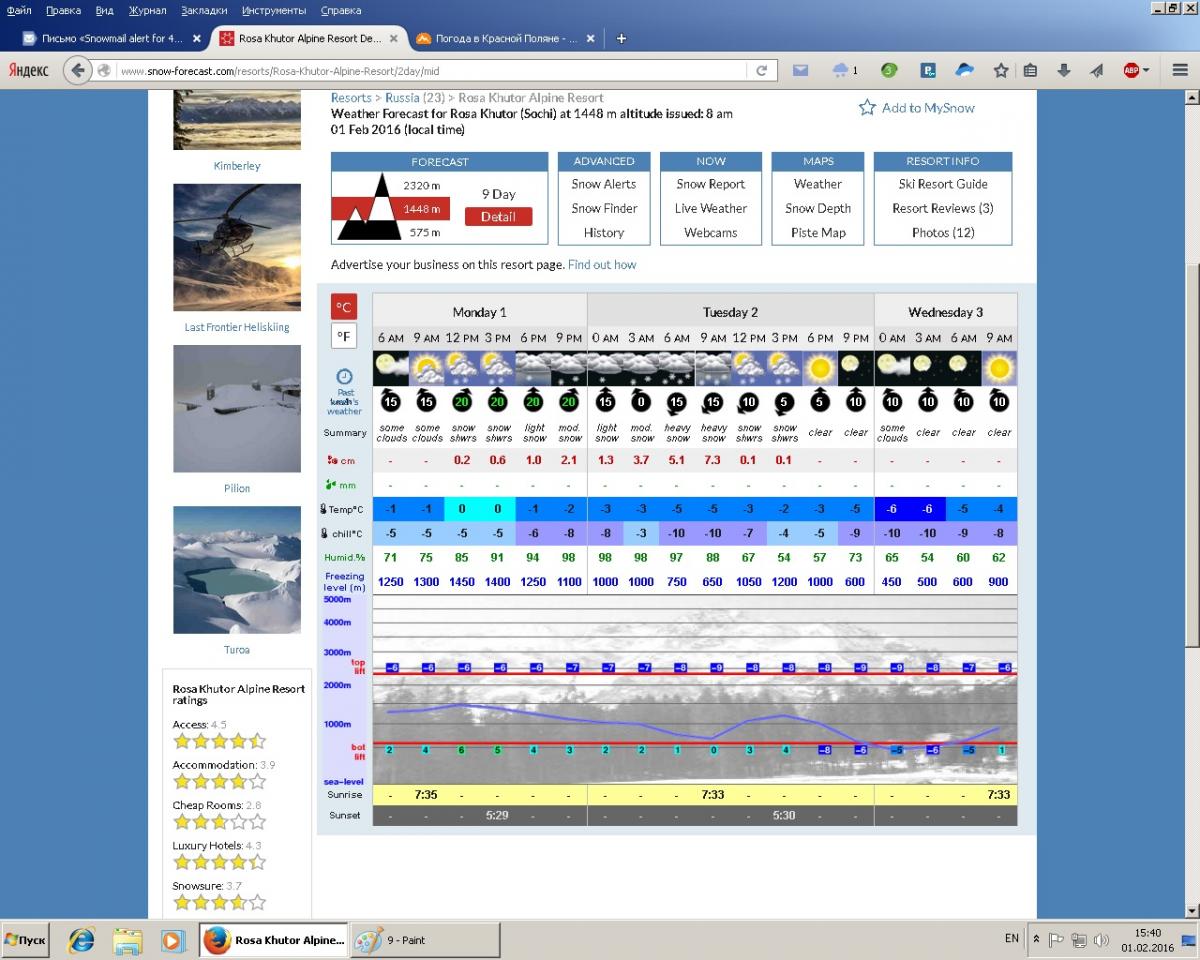This screenshot has height=960, width=1200.
Task: Open the Photos (12) link
Action: [943, 233]
